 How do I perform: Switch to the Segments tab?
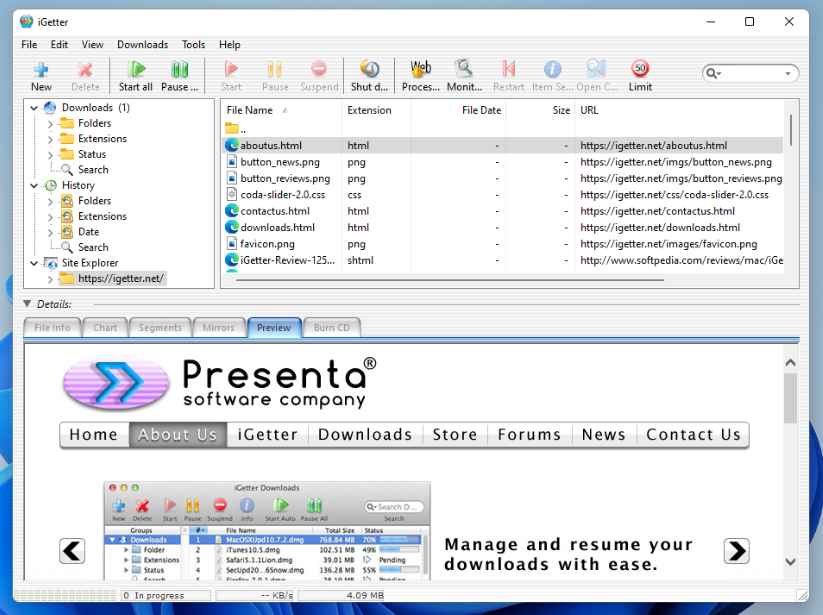pos(160,327)
